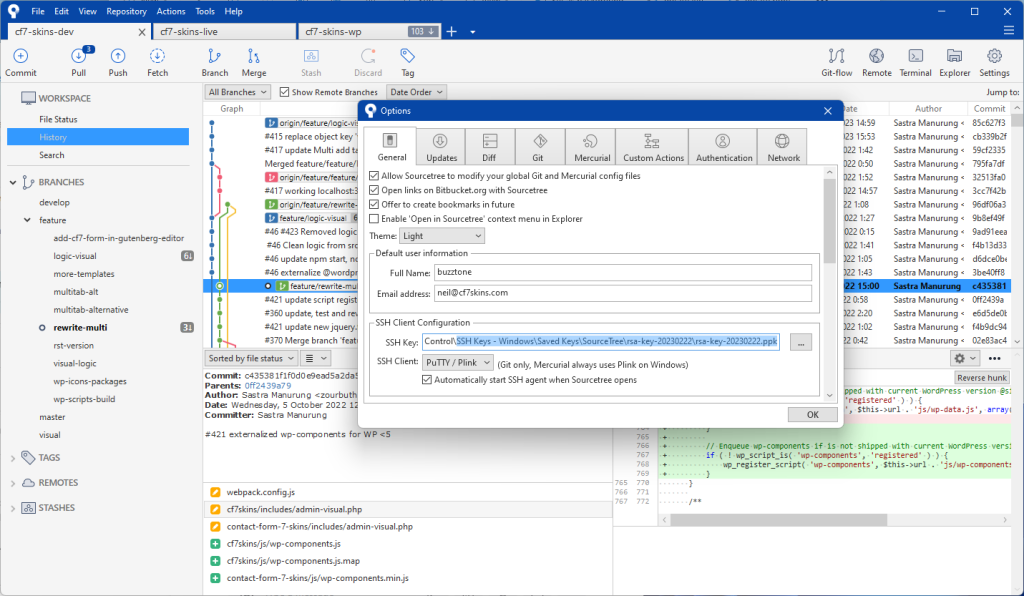1024x596 pixels.
Task: Click OK in the Options dialog
Action: point(812,414)
